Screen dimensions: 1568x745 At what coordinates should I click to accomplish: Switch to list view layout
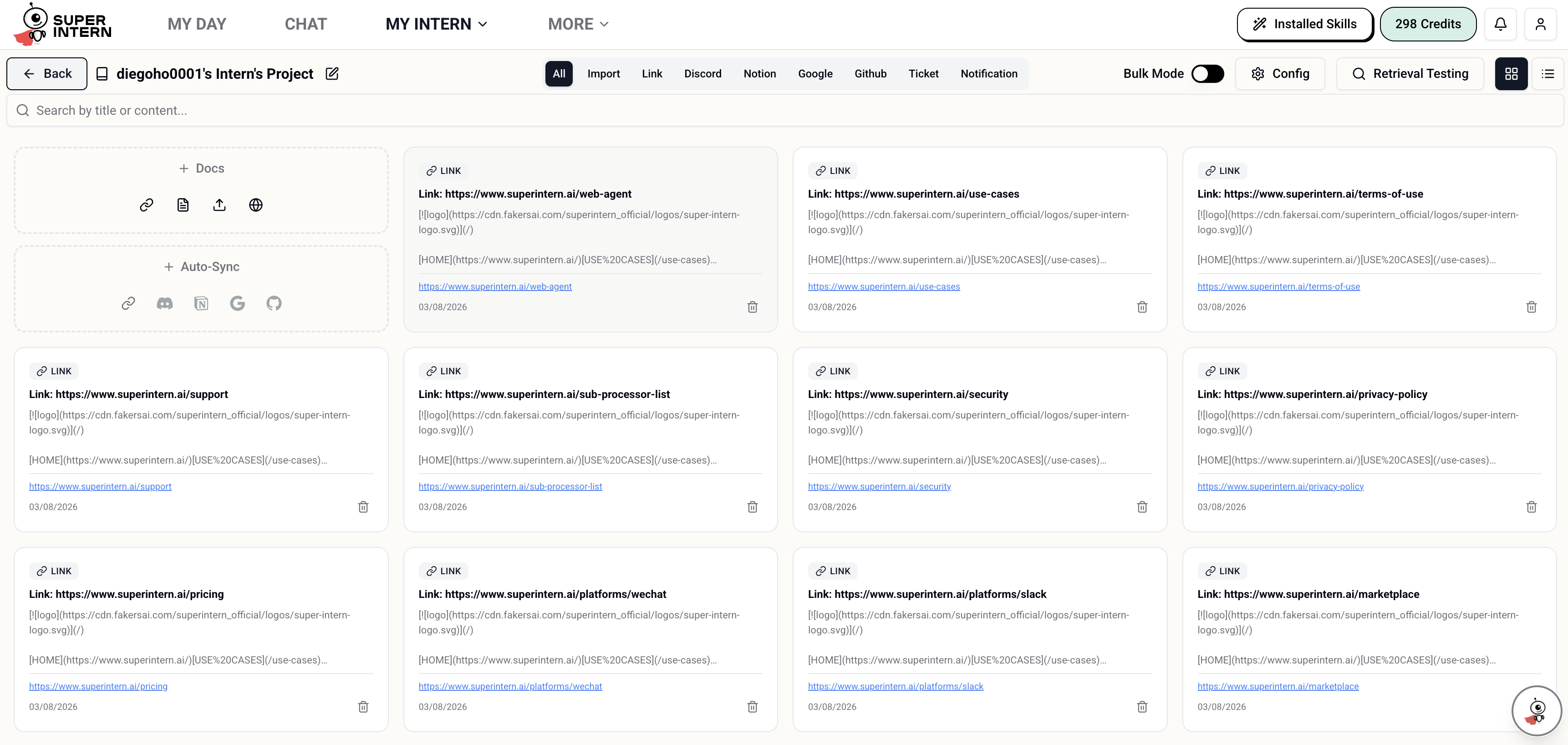(x=1548, y=74)
